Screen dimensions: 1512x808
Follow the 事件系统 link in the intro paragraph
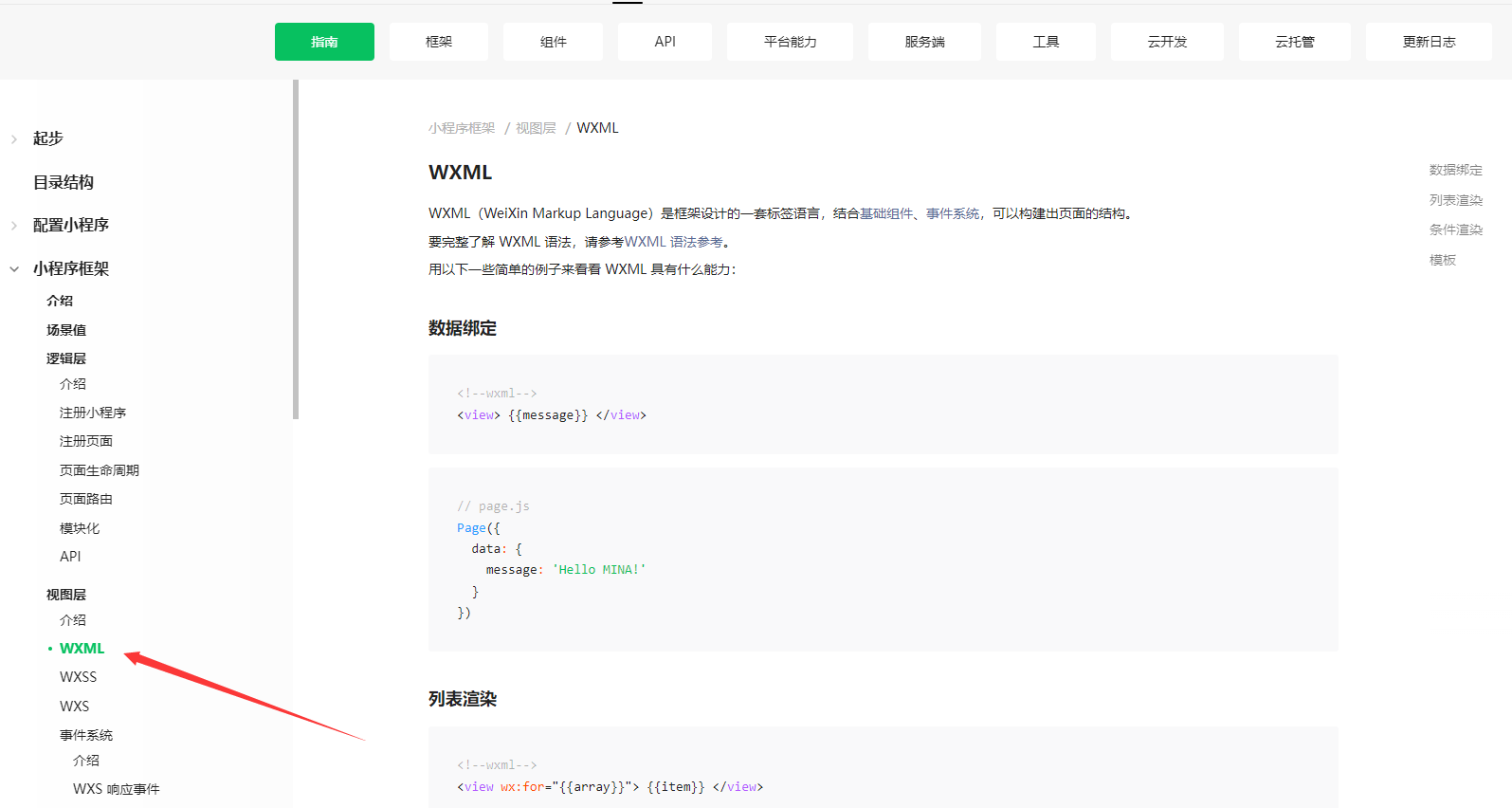(953, 213)
